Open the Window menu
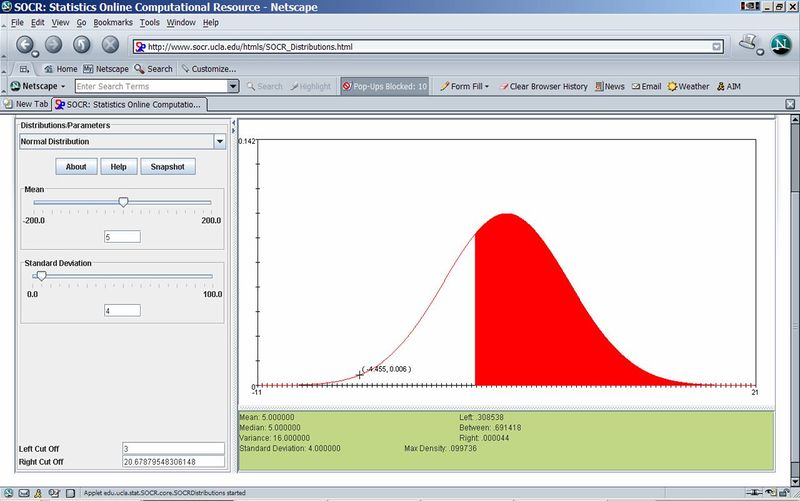This screenshot has height=501, width=800. (181, 22)
